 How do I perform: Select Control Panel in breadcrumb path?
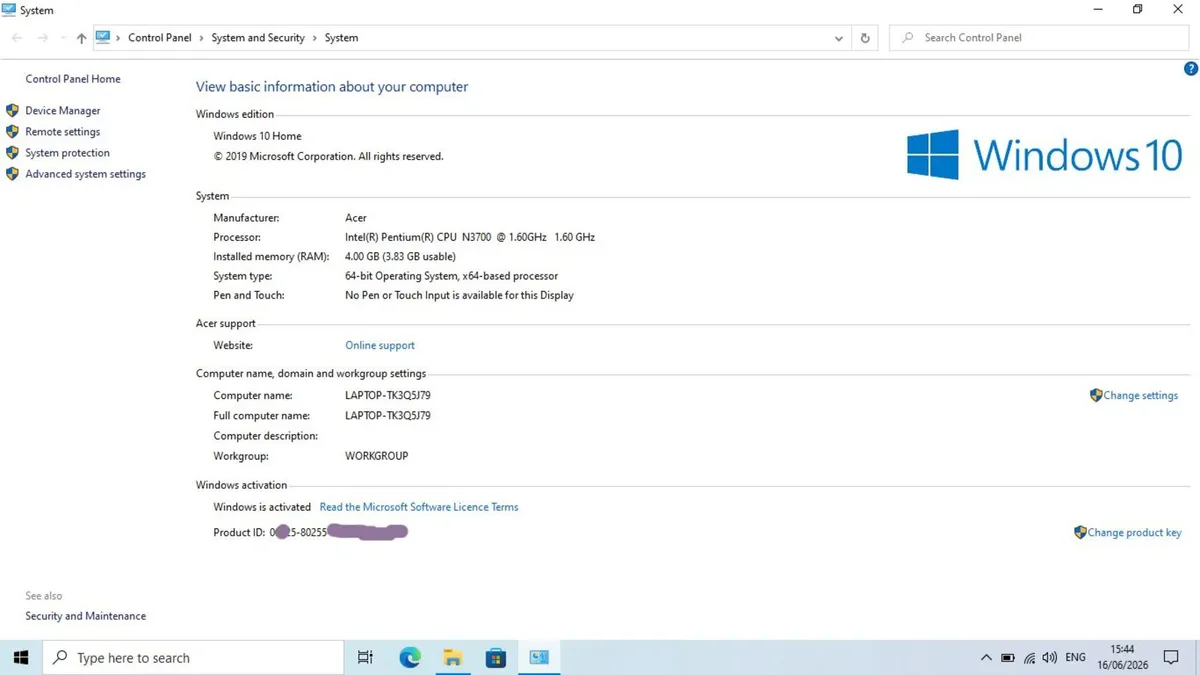coord(159,38)
